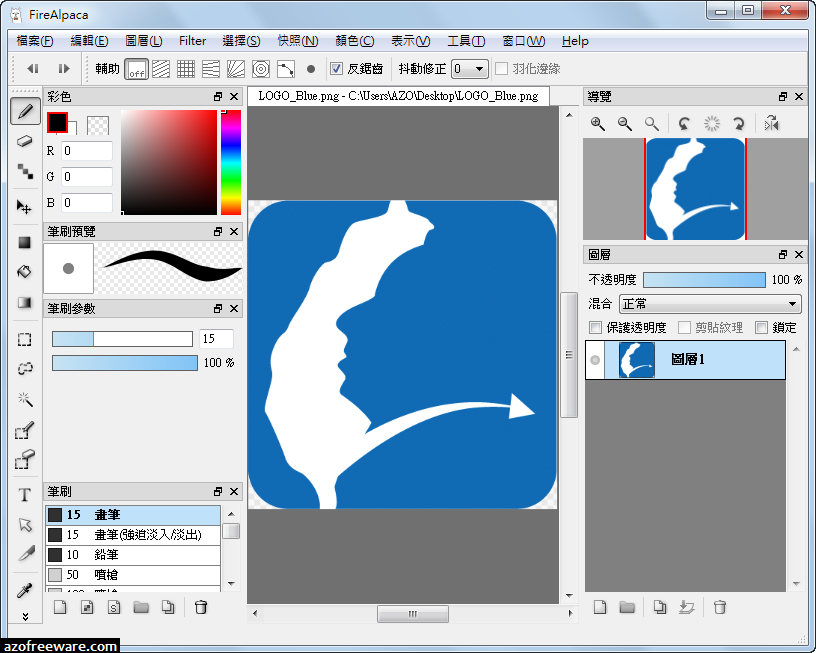Enable curve snap guide
Screen dimensions: 816x653
pyautogui.click(x=286, y=69)
